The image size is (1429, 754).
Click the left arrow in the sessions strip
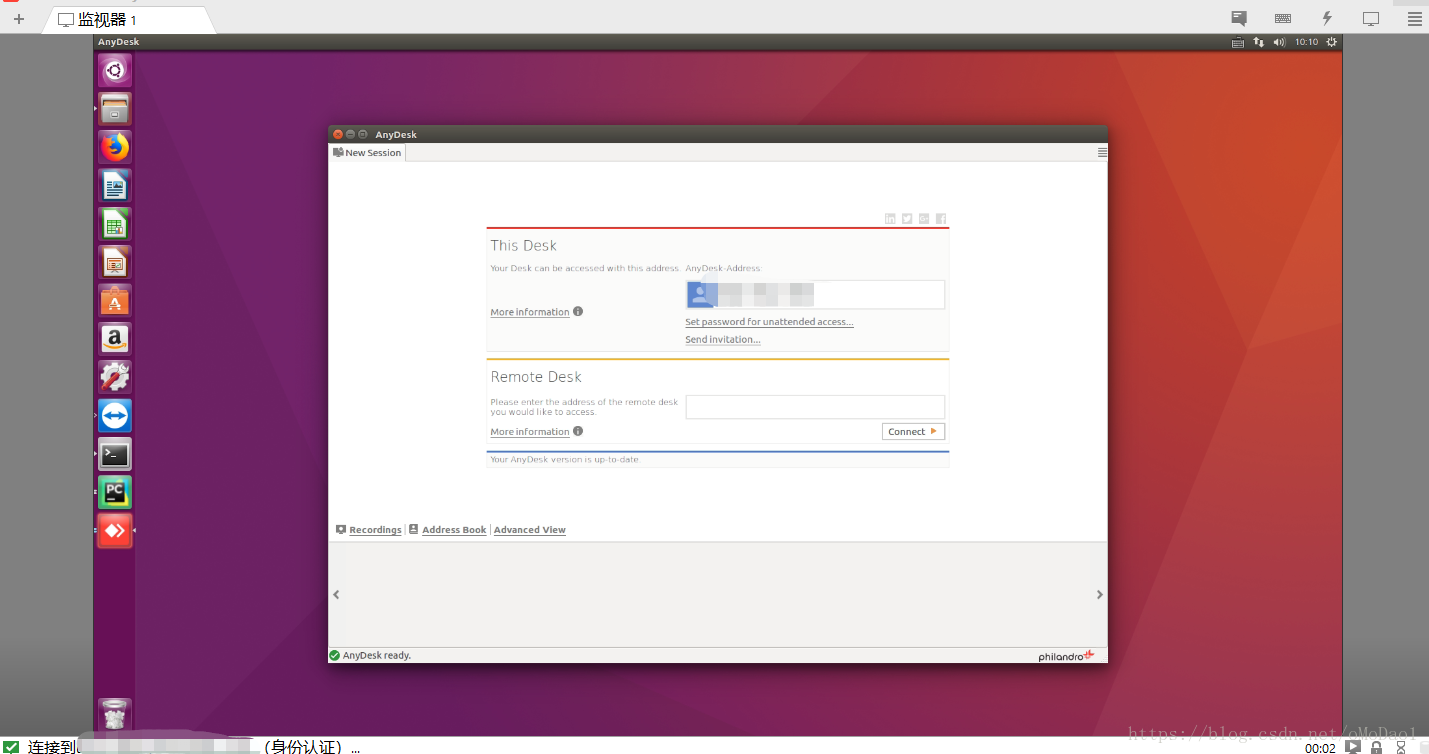[336, 594]
